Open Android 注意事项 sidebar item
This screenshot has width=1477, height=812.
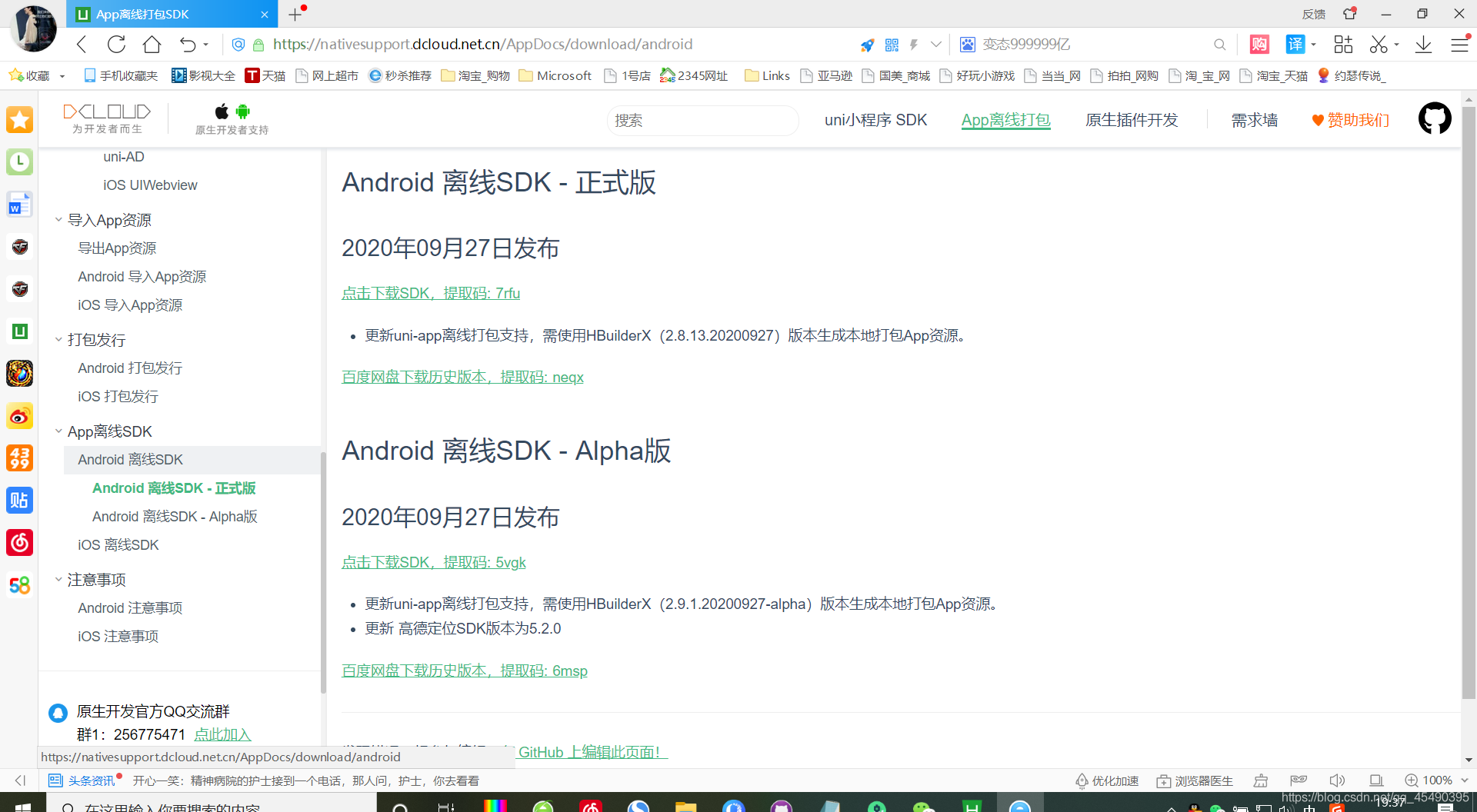[130, 607]
